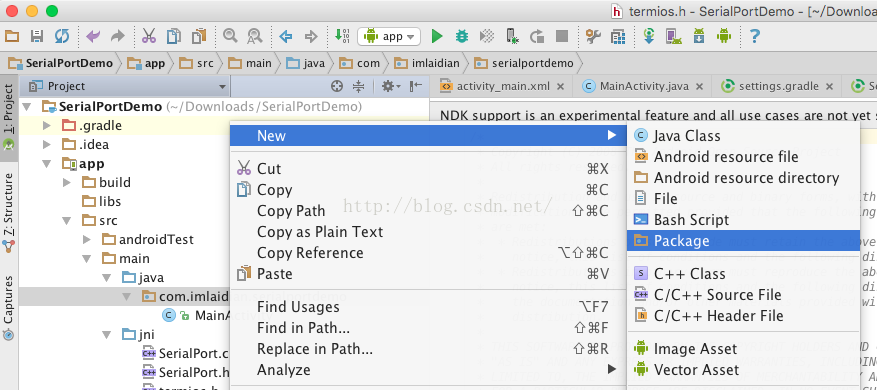Hide the Project tool window
The height and width of the screenshot is (390, 877).
pos(415,86)
